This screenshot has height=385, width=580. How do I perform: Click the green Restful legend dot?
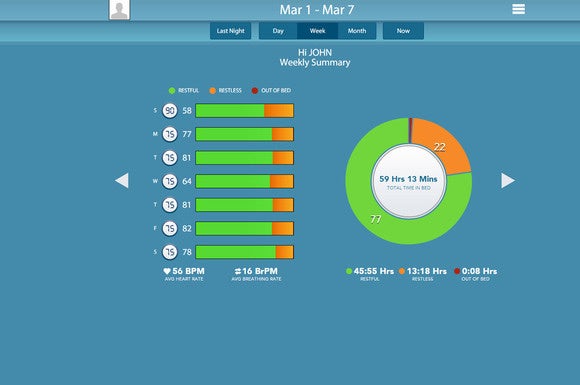[x=172, y=91]
